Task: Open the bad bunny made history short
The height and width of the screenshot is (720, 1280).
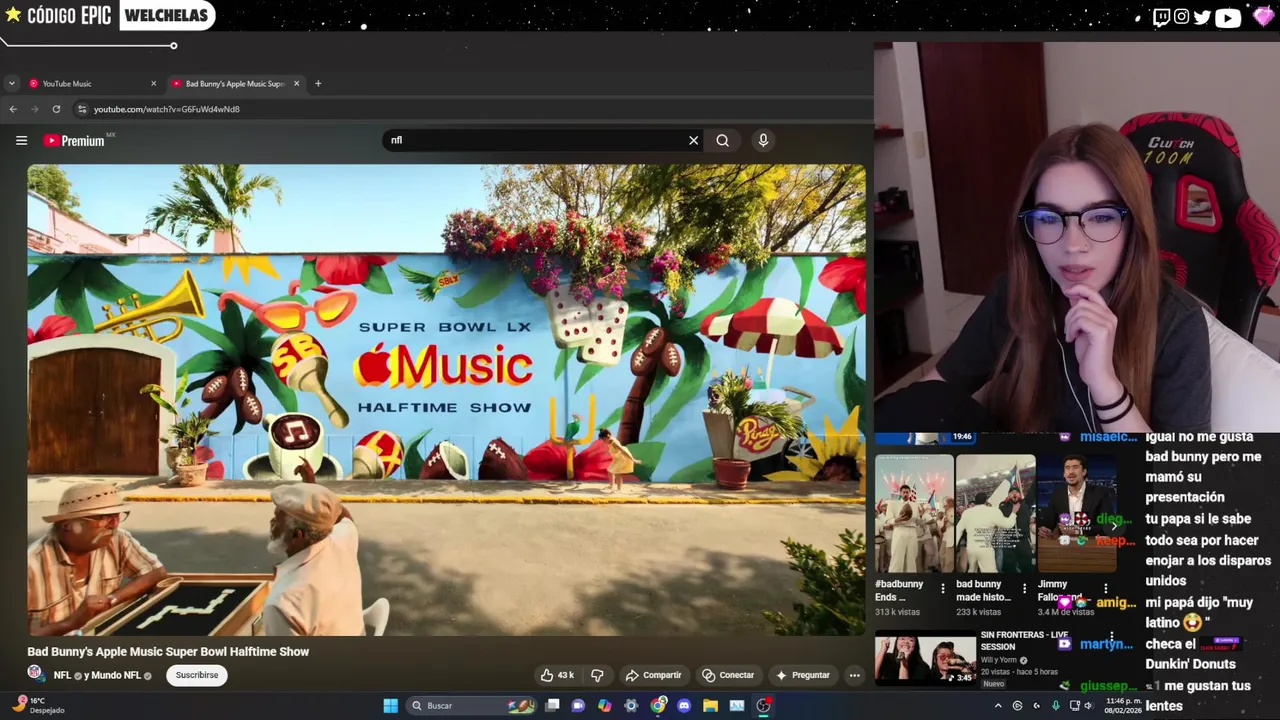Action: coord(995,513)
